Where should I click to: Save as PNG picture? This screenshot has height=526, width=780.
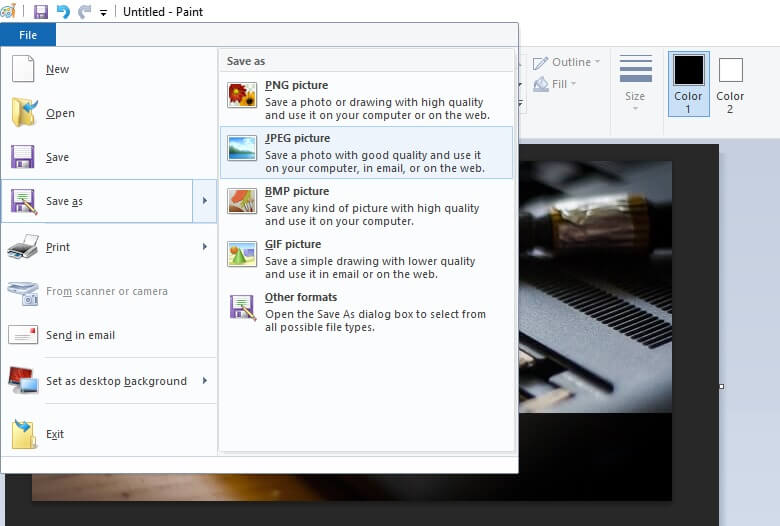tap(366, 100)
